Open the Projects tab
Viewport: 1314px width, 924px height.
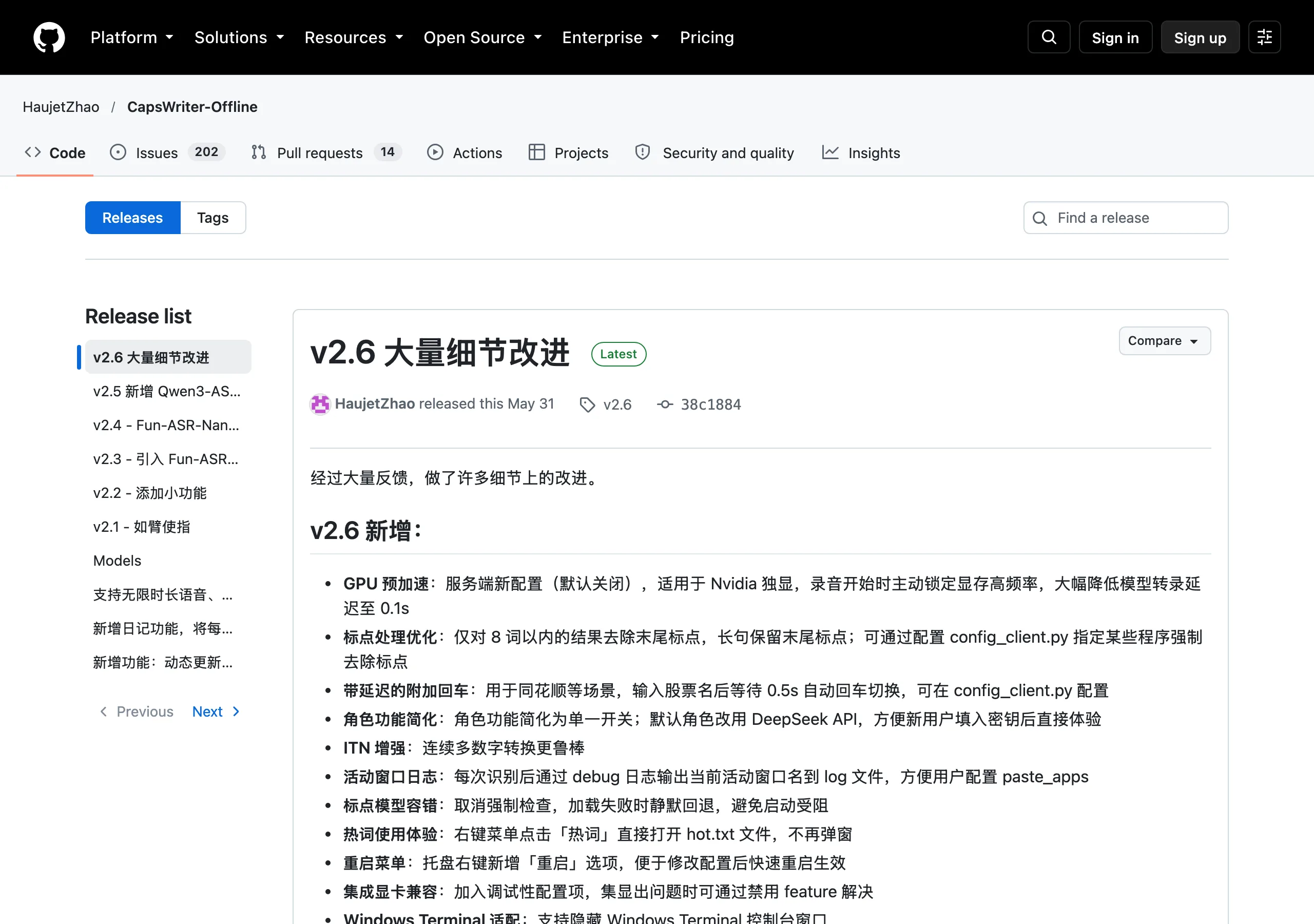pyautogui.click(x=568, y=153)
